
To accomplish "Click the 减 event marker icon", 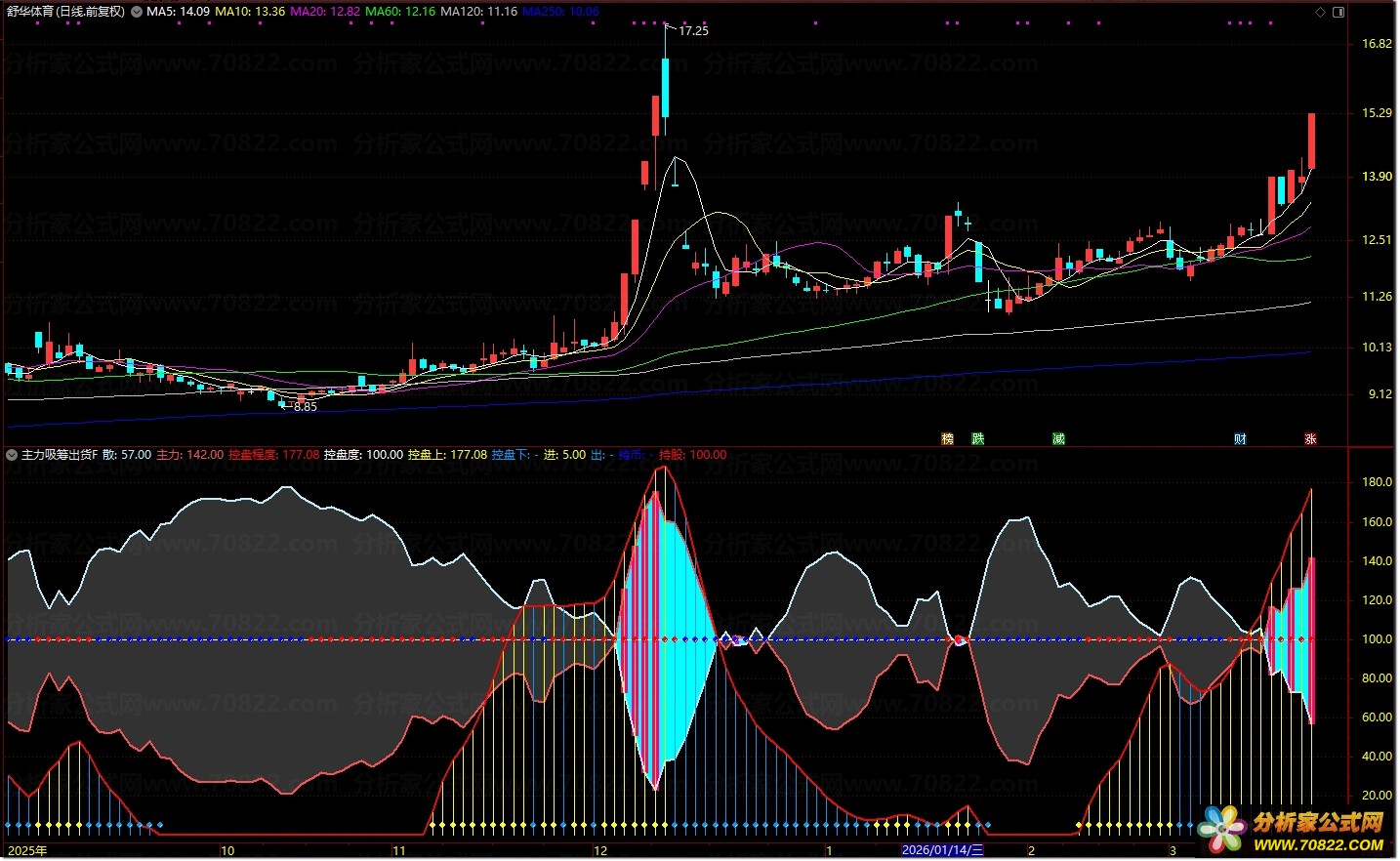I will point(1058,438).
